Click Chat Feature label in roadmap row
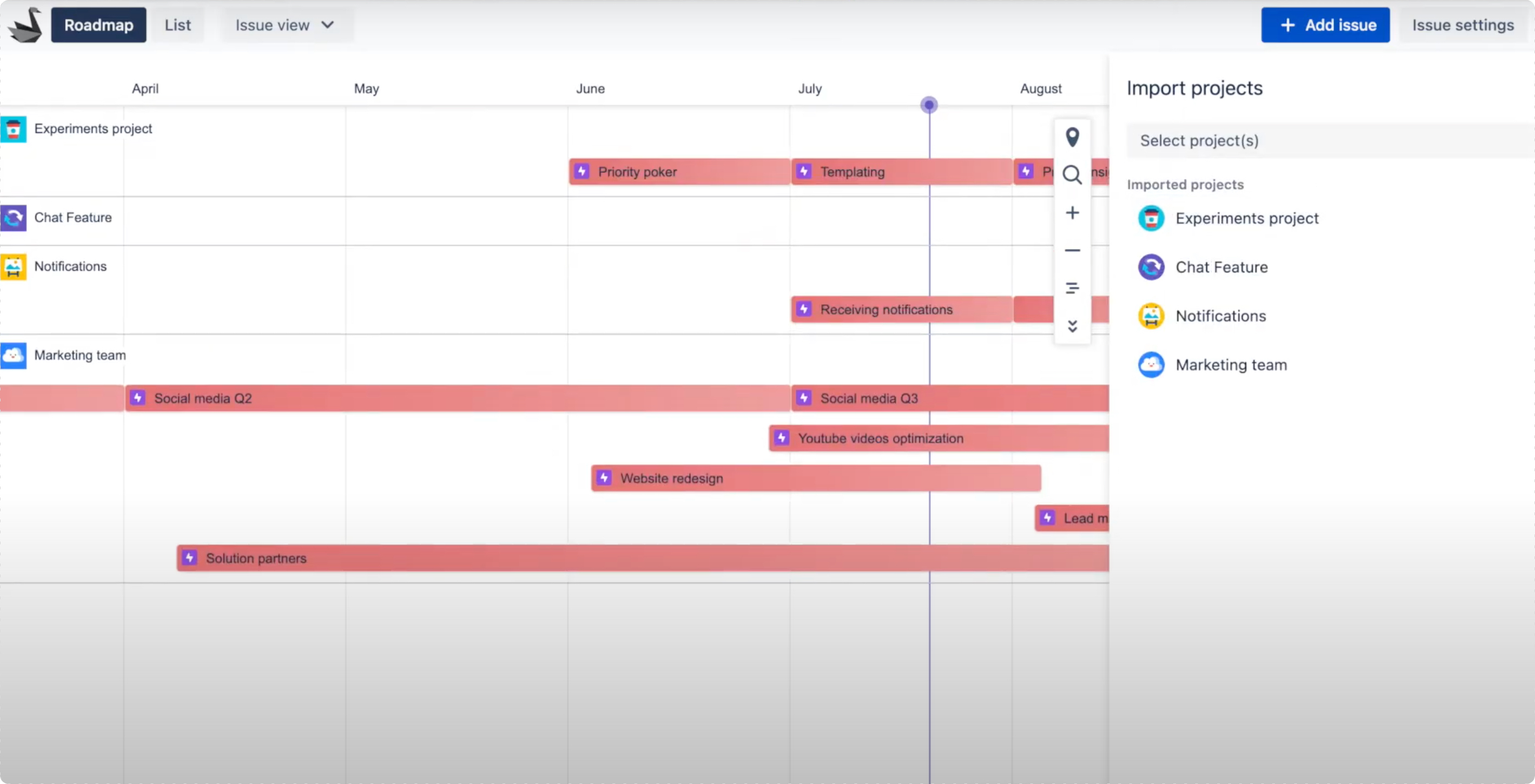 [73, 218]
